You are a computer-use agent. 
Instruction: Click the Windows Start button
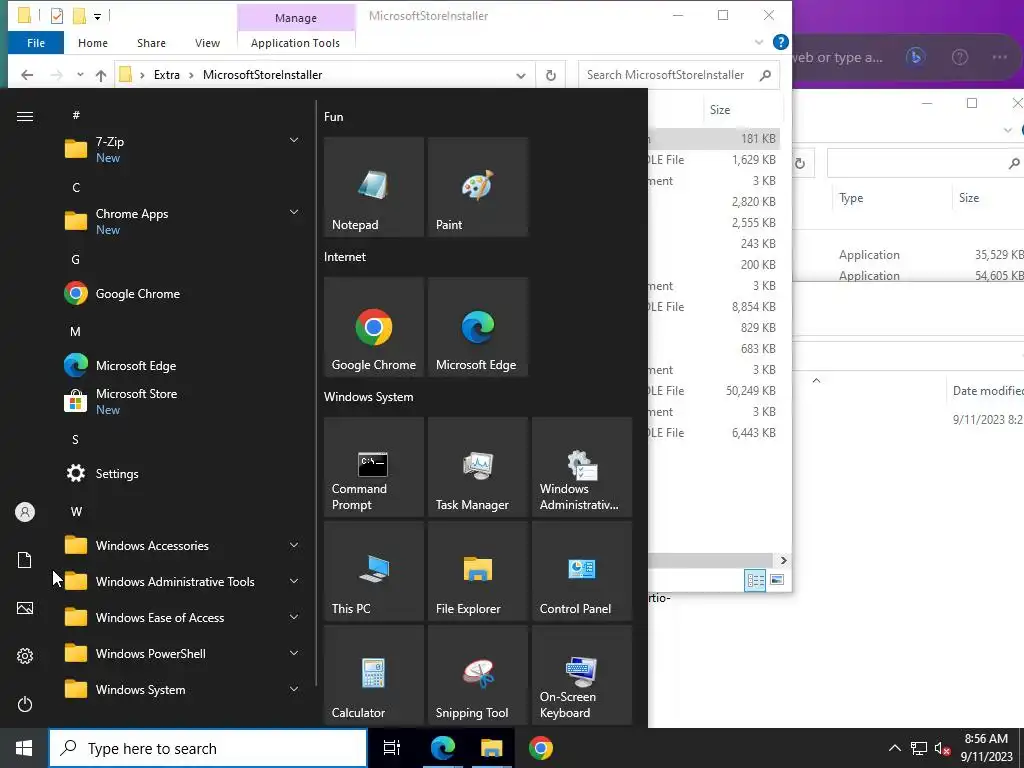tap(24, 748)
